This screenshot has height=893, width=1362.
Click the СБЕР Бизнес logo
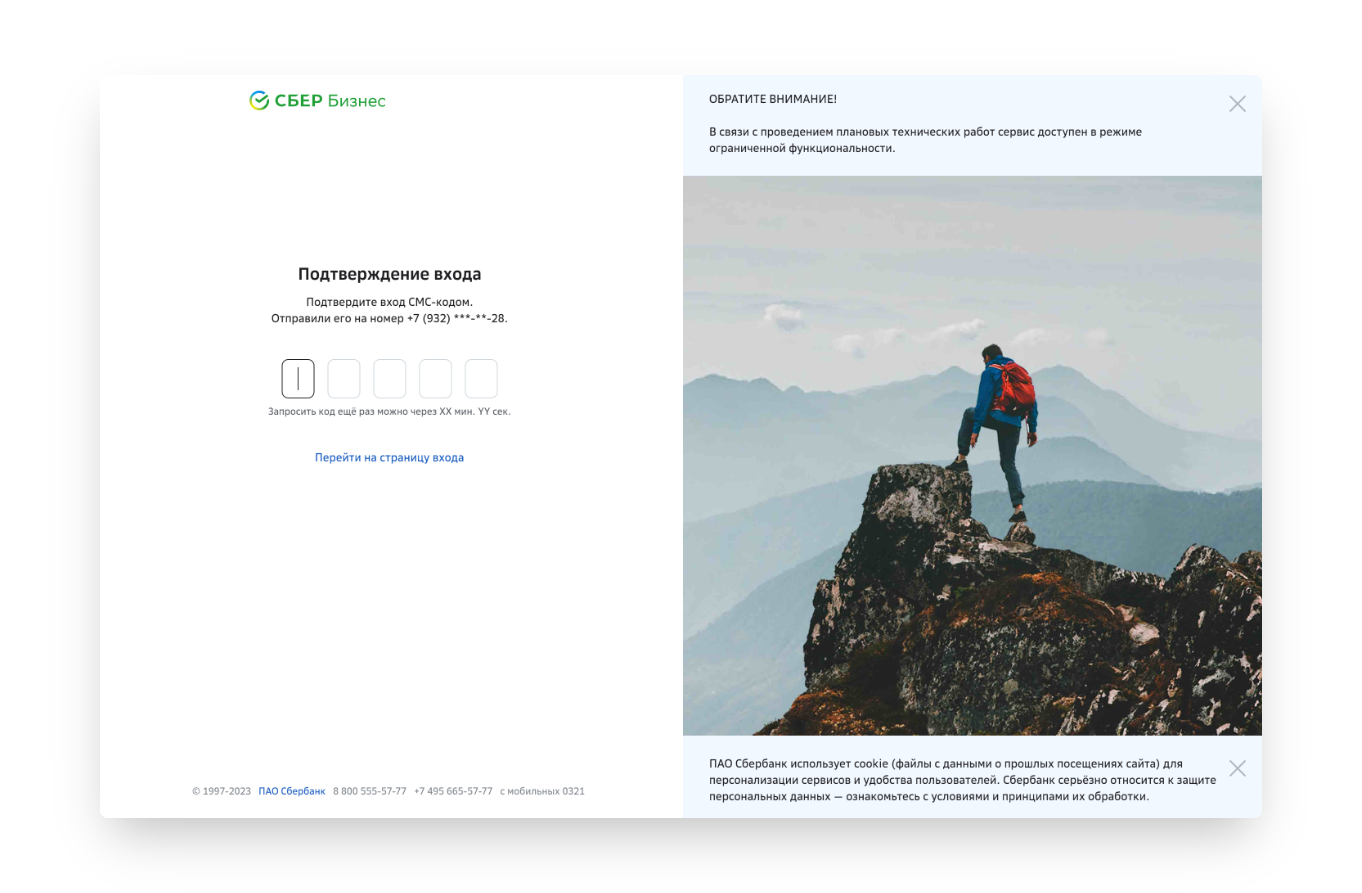coord(317,100)
